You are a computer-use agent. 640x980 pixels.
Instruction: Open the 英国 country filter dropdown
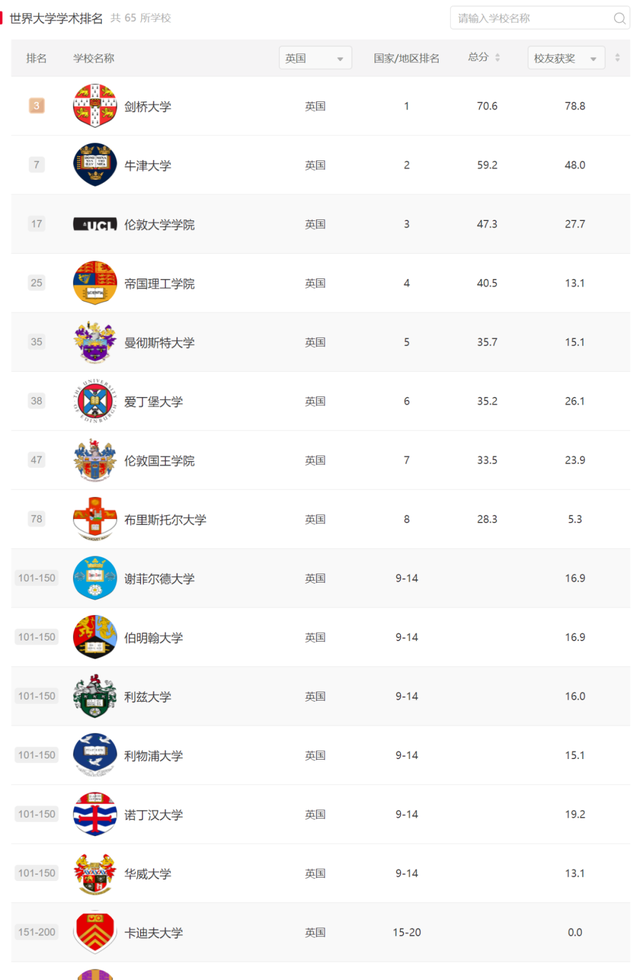[x=315, y=58]
